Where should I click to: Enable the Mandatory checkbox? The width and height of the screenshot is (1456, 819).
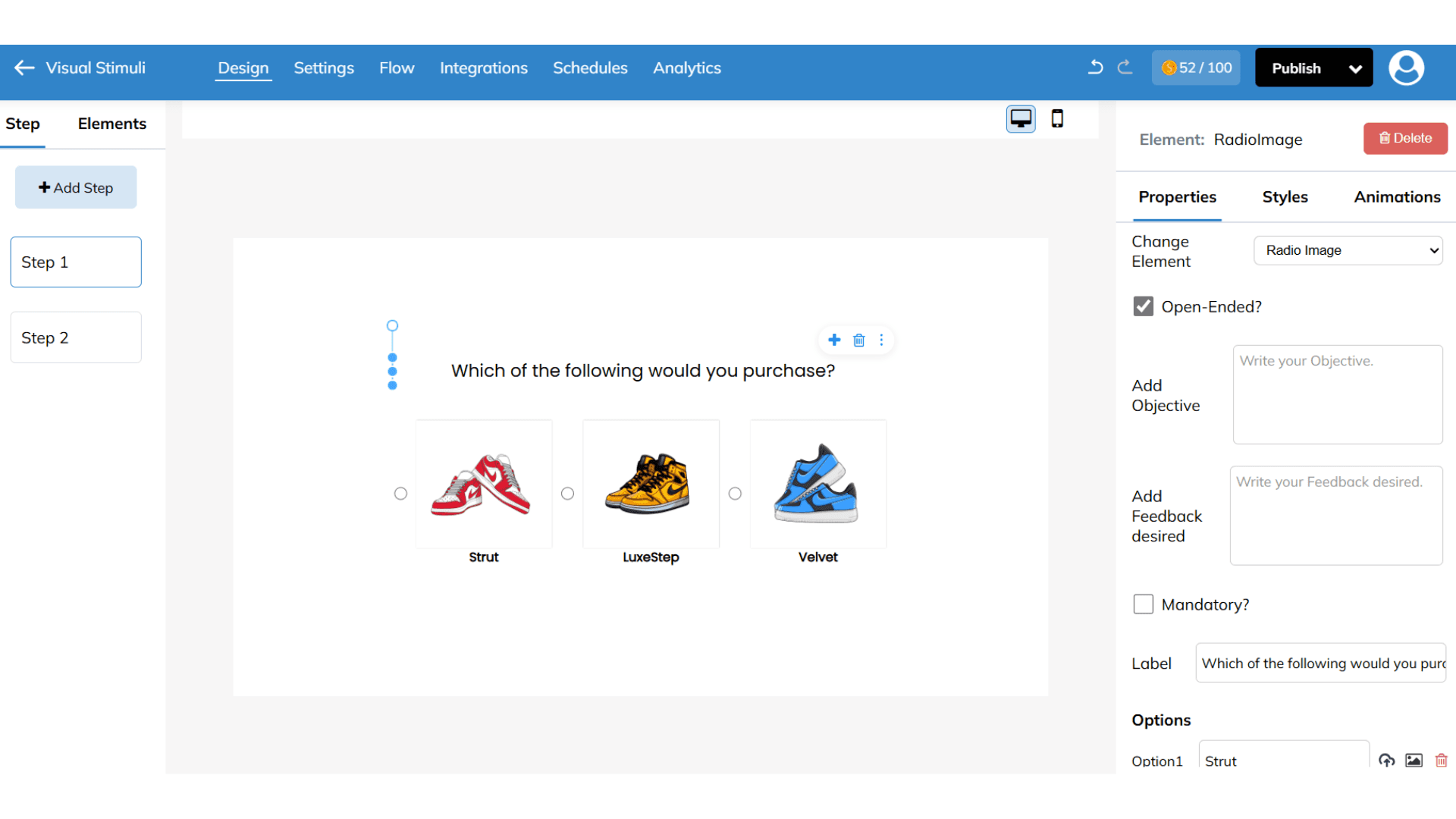point(1143,604)
